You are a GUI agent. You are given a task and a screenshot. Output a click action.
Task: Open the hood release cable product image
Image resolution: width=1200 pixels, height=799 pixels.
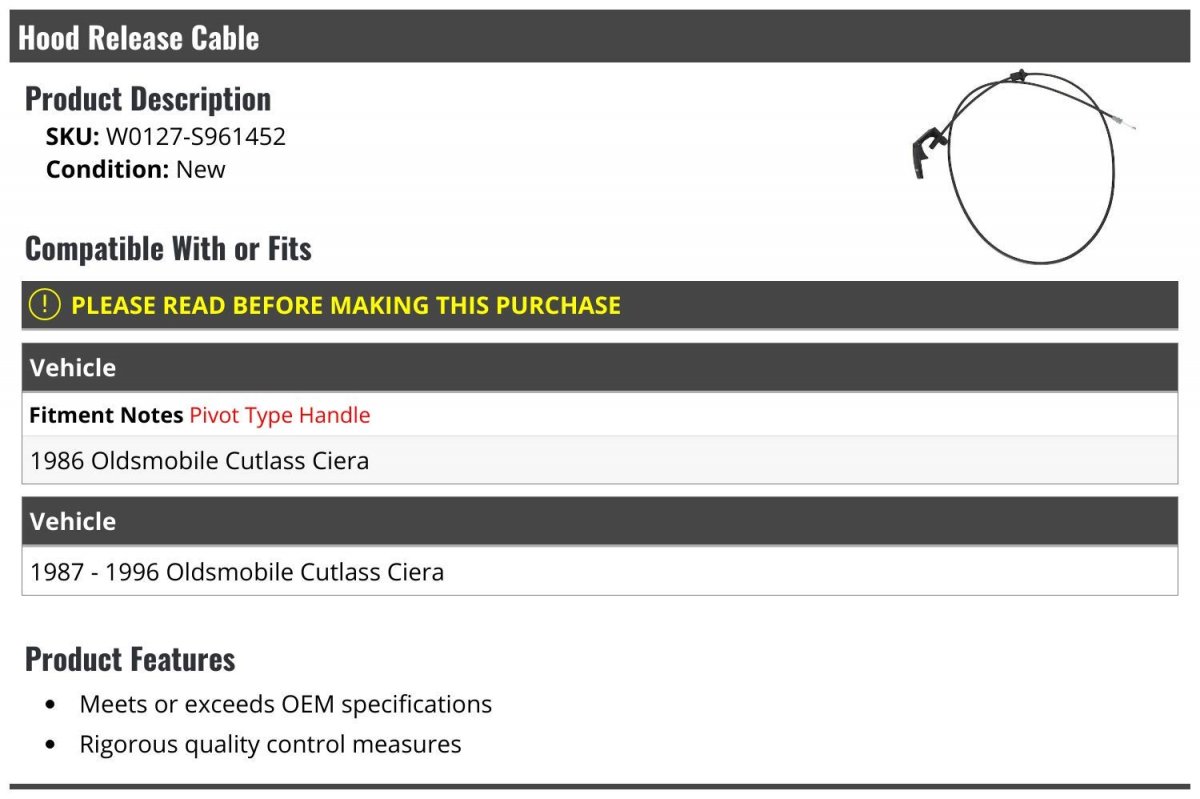tap(1025, 166)
